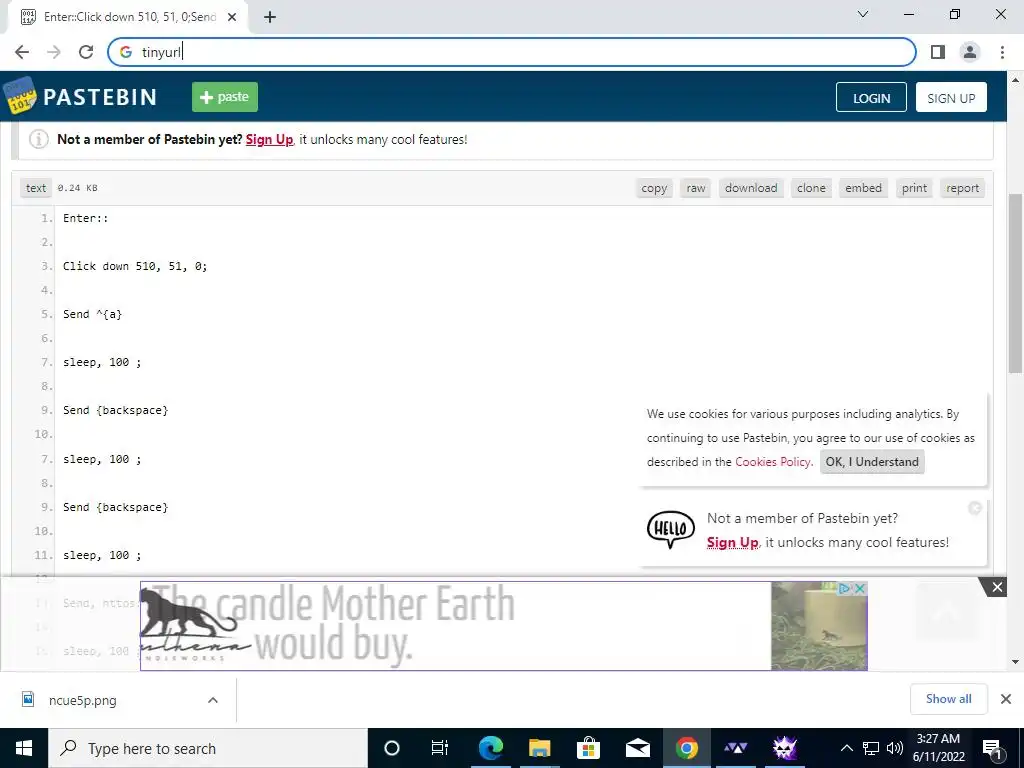Open the Chrome three-dot menu
The width and height of the screenshot is (1024, 768).
(x=1002, y=52)
